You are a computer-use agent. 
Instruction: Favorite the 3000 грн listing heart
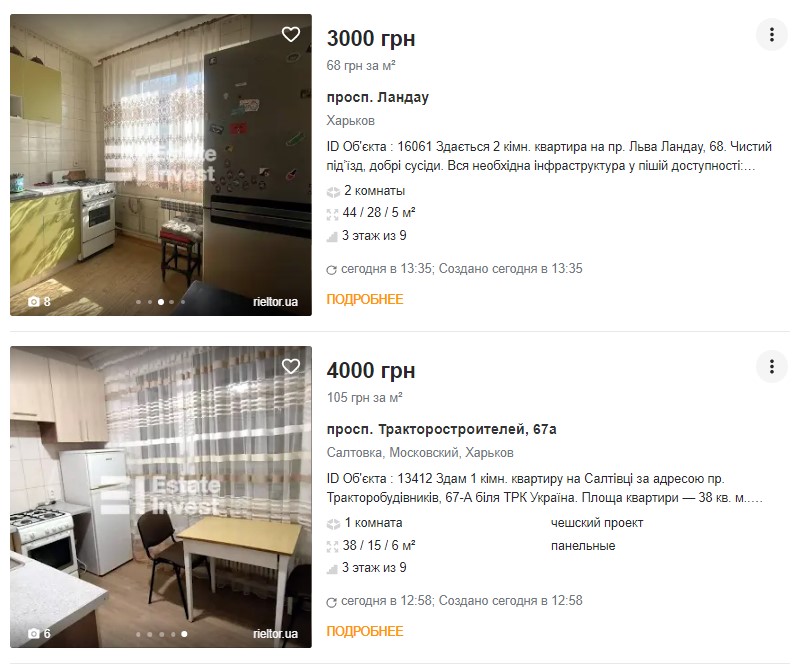[291, 35]
